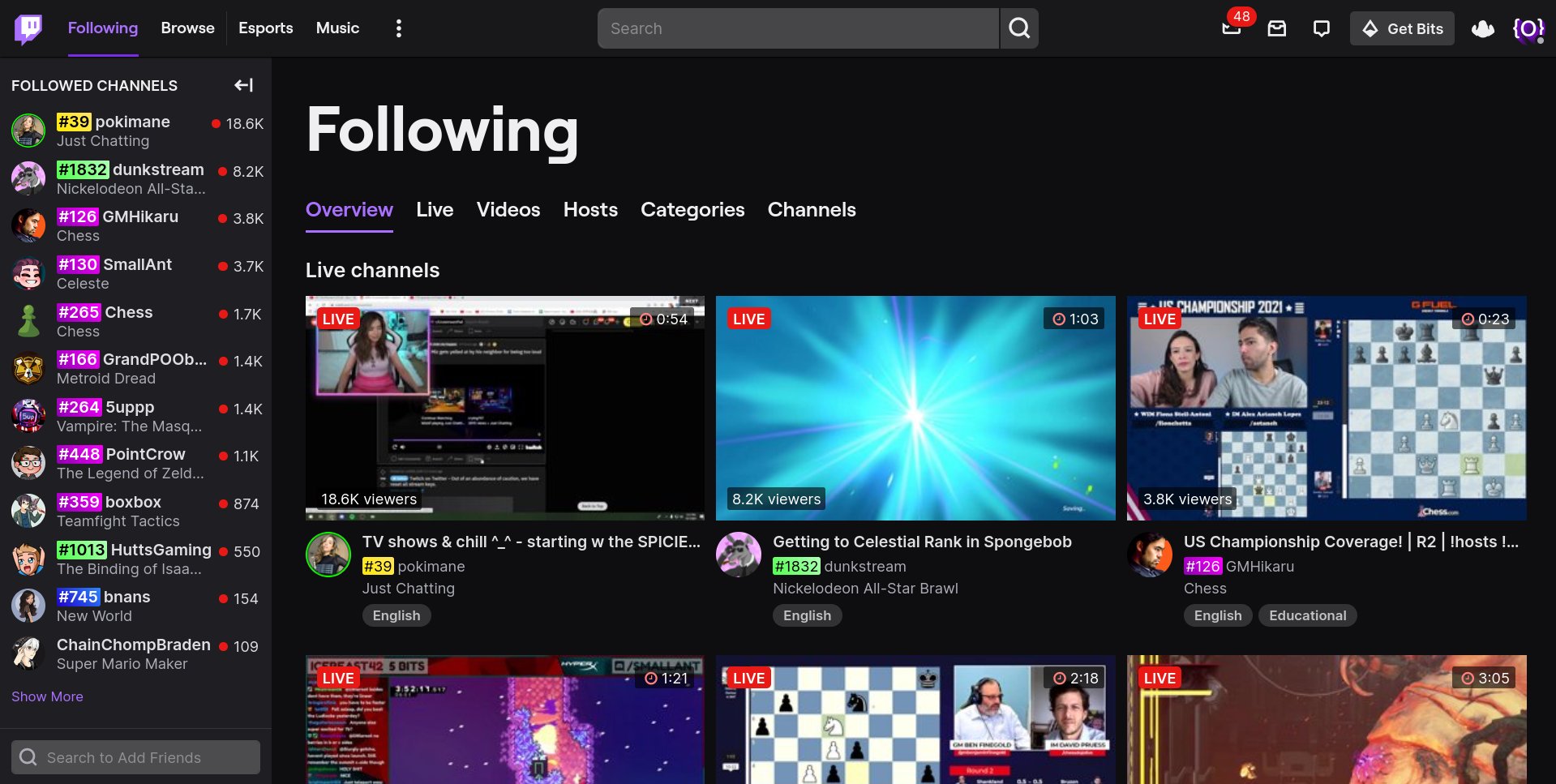Click the search magnifier button
This screenshot has height=784, width=1556.
1019,28
